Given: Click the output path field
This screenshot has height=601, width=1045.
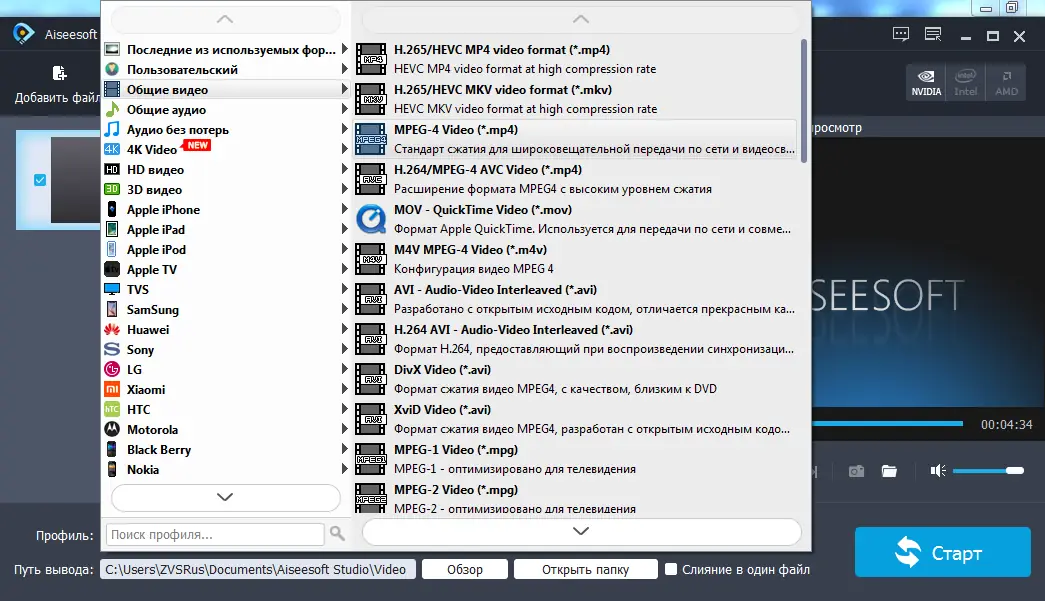Looking at the screenshot, I should click(x=258, y=570).
